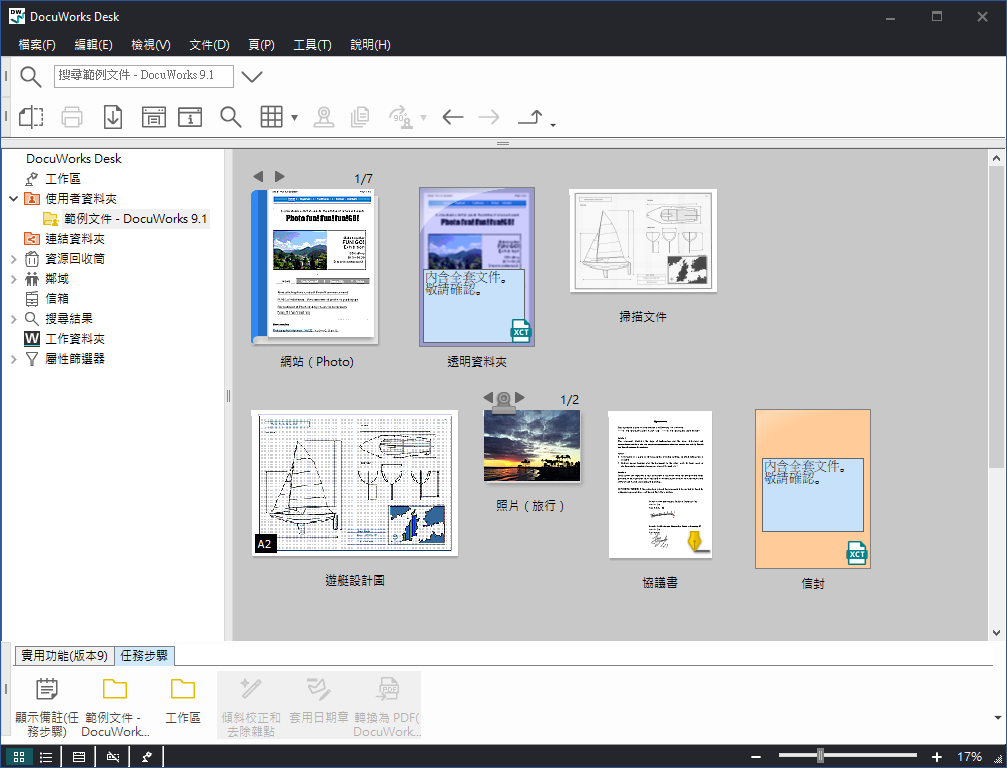Click the zoom slider handle

click(x=820, y=756)
